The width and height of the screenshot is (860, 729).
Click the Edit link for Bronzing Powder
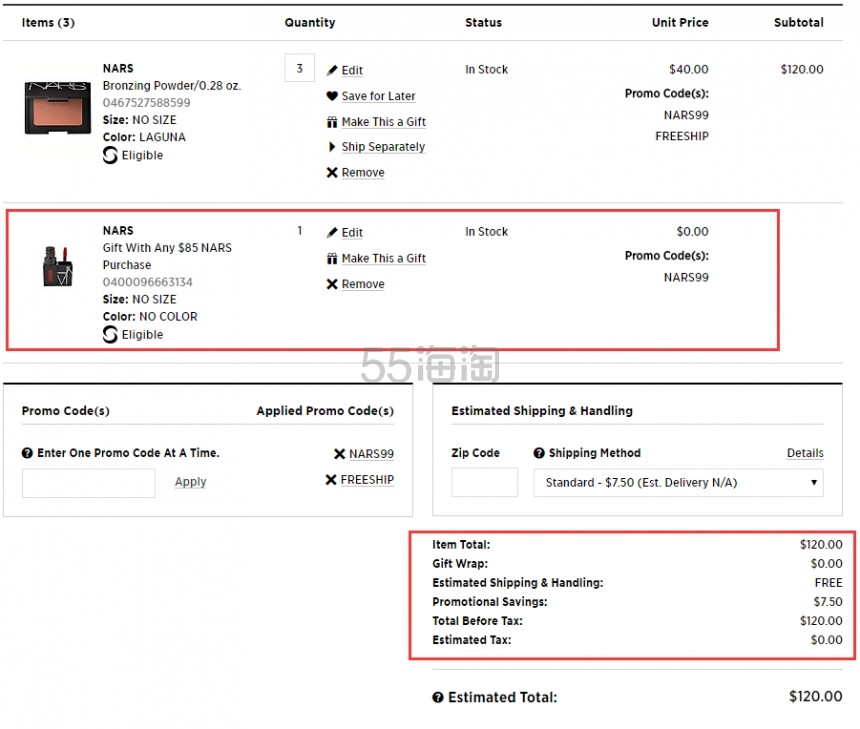352,70
